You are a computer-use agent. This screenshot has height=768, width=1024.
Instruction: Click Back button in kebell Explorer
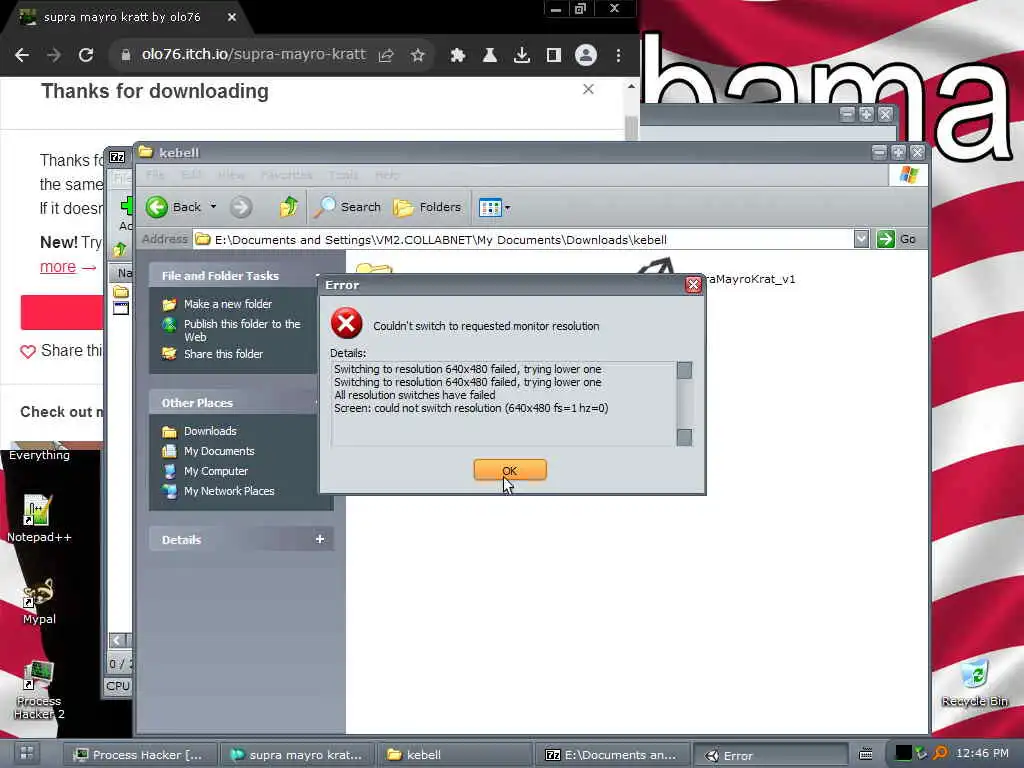[x=173, y=207]
